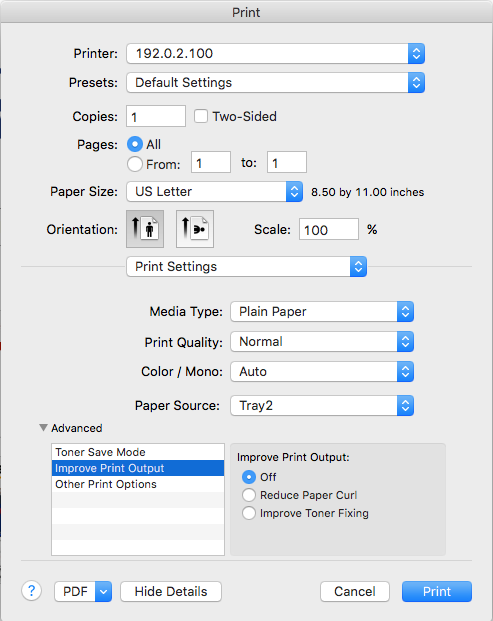Screen dimensions: 493x621
Task: Enable the Two-Sided checkbox
Action: [201, 116]
